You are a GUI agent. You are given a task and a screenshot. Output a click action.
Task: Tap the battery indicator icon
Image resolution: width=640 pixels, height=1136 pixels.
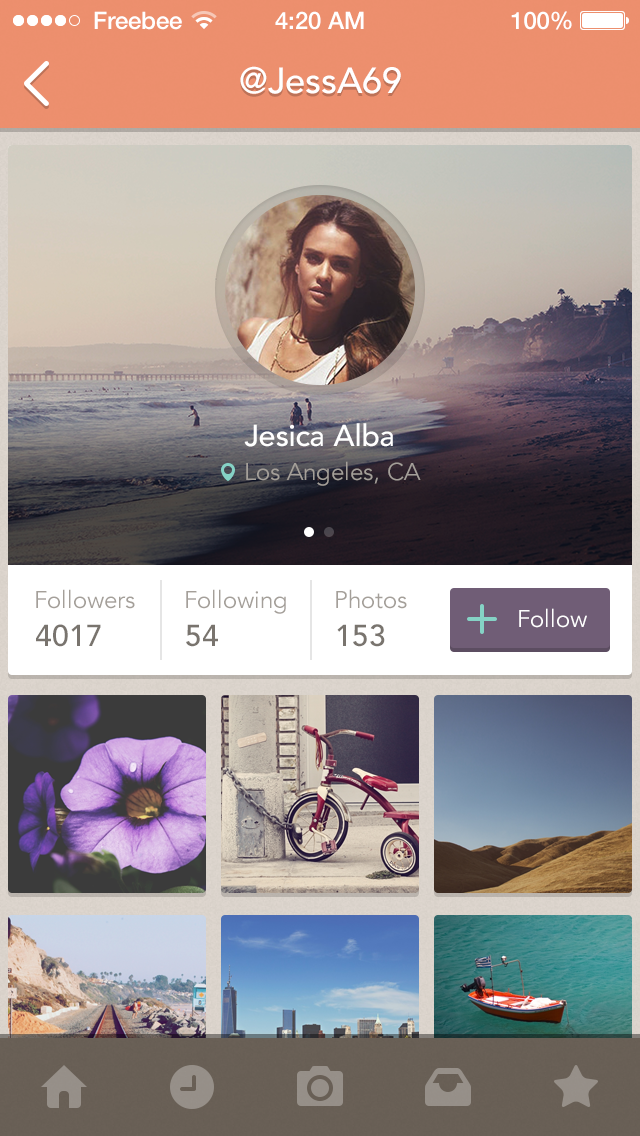coord(603,20)
